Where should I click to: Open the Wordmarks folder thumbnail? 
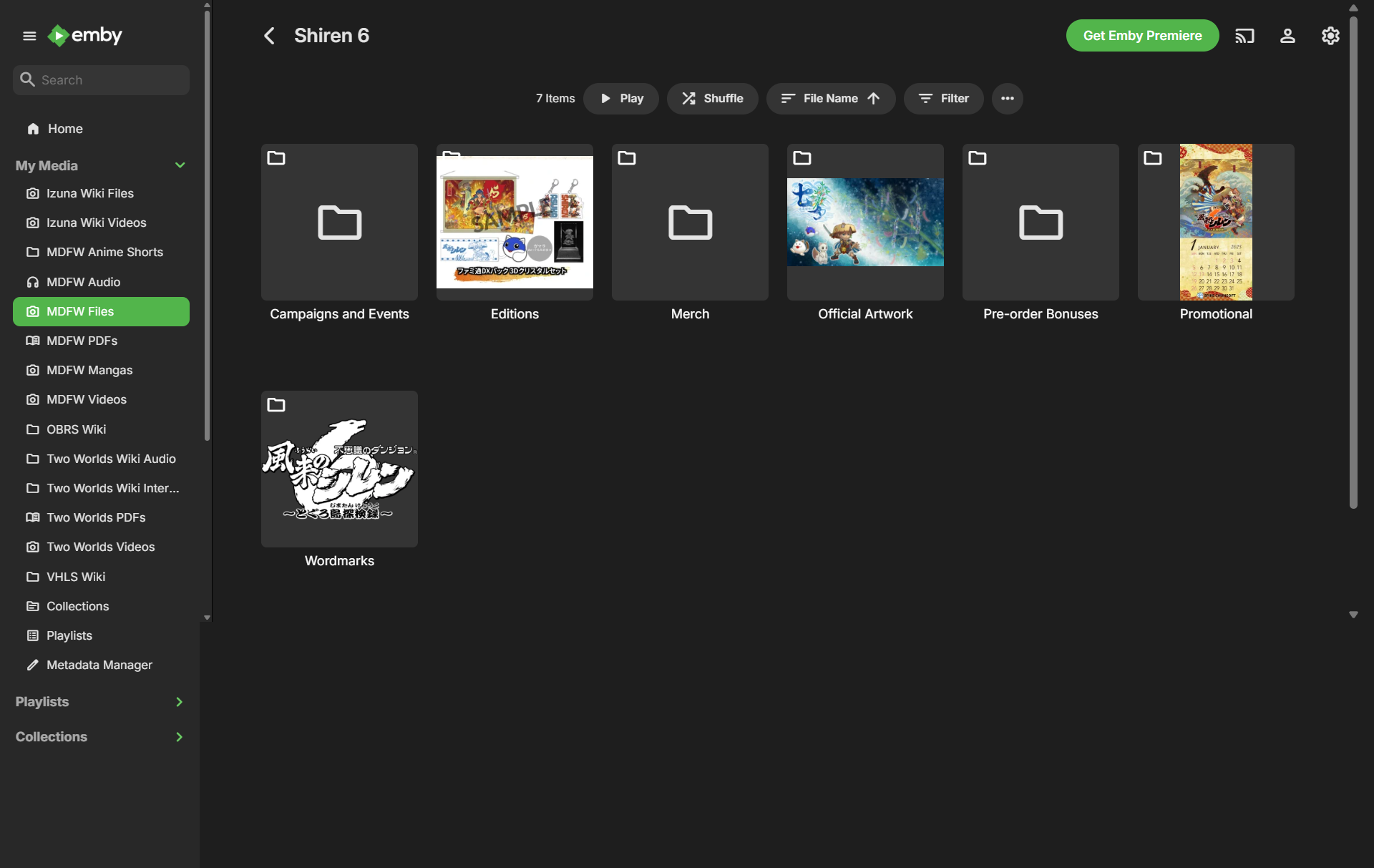click(x=339, y=469)
